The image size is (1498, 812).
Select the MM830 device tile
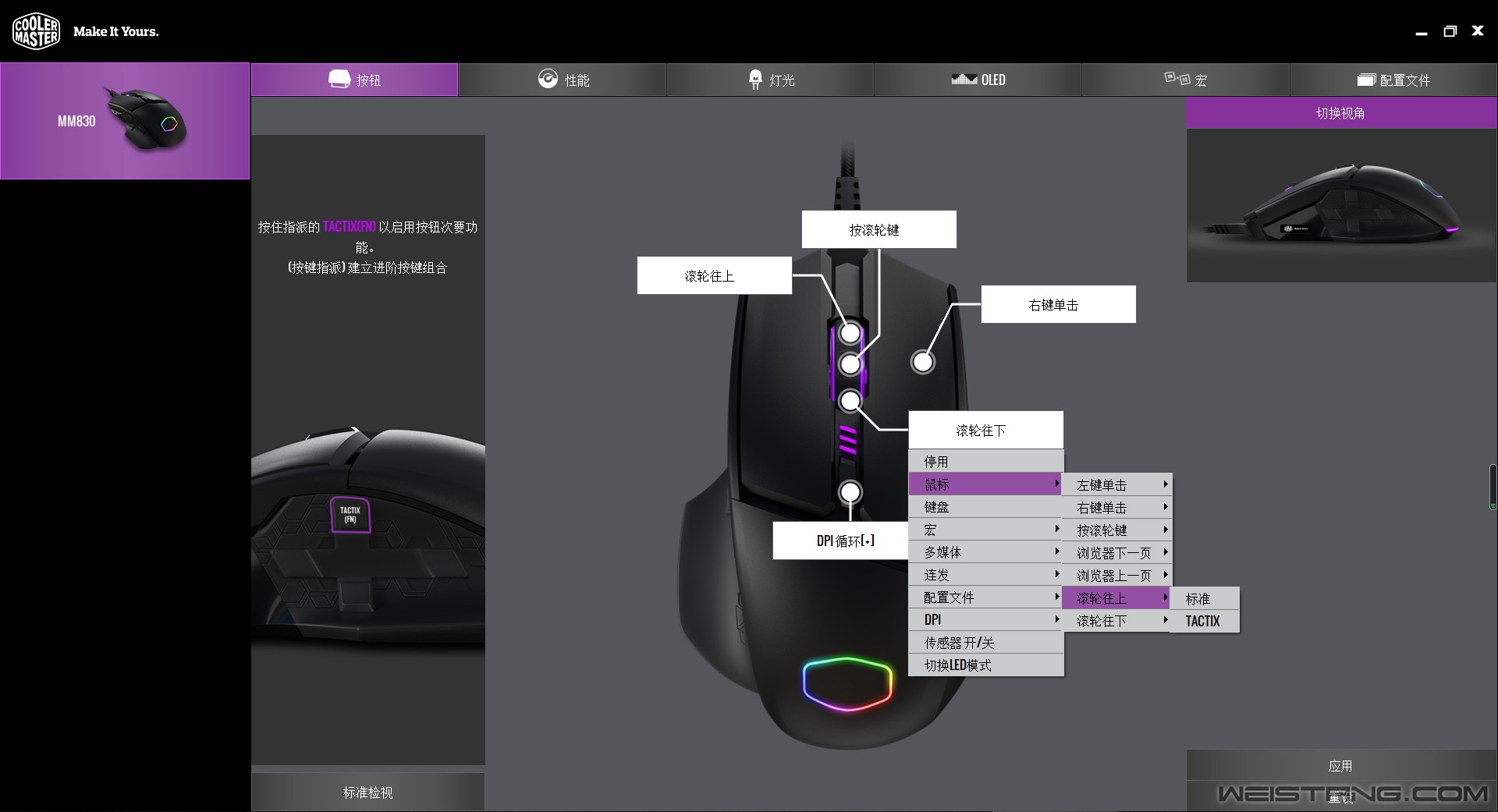click(125, 121)
